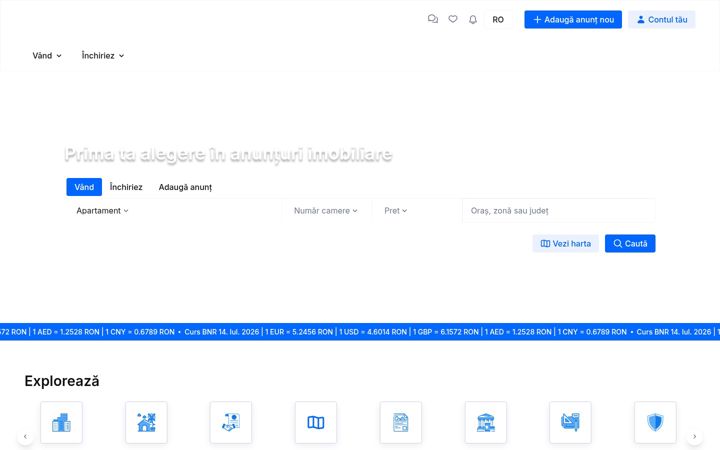Open 'Contul tău' account button
Image resolution: width=720 pixels, height=450 pixels.
click(661, 19)
